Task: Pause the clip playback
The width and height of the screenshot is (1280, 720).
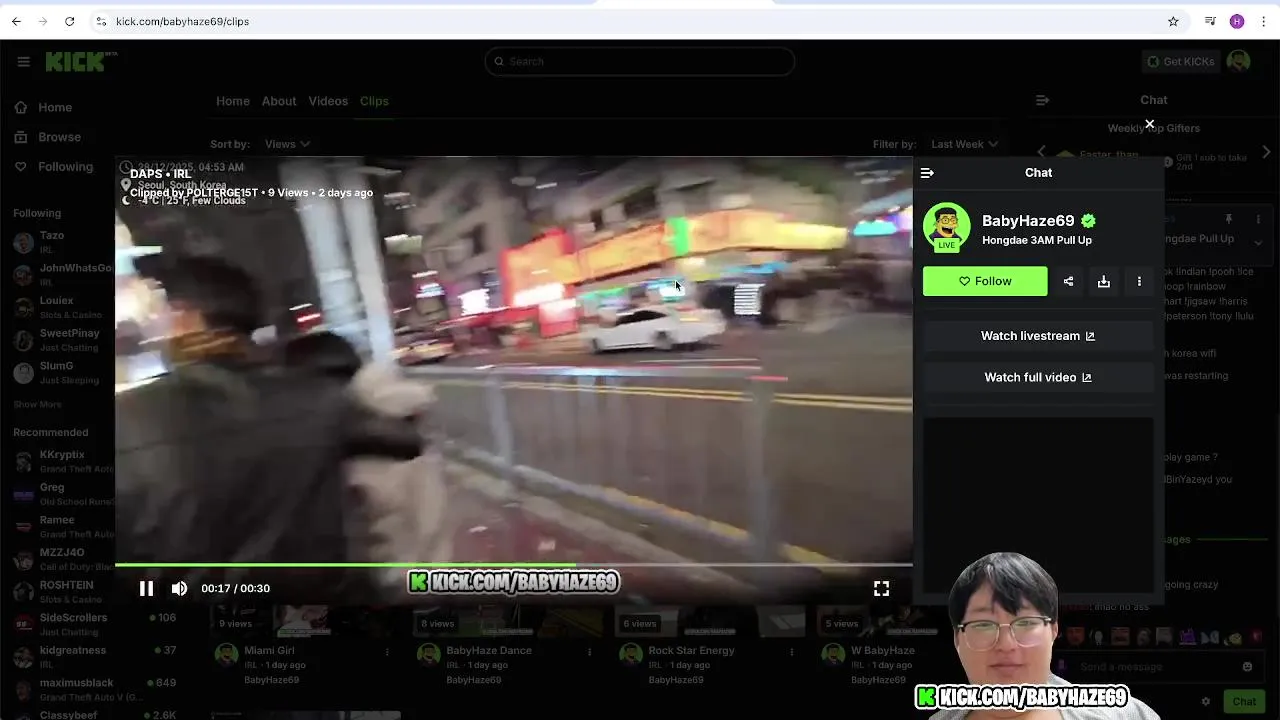Action: [146, 588]
